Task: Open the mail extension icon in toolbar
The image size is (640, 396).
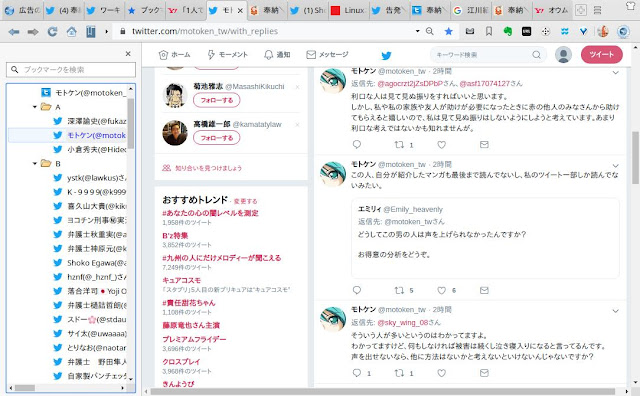Action: tap(470, 31)
